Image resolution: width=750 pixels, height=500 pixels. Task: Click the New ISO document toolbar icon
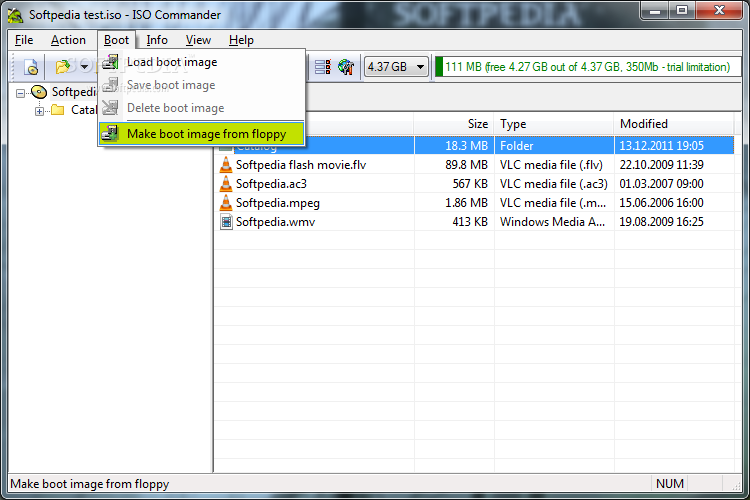pyautogui.click(x=31, y=67)
